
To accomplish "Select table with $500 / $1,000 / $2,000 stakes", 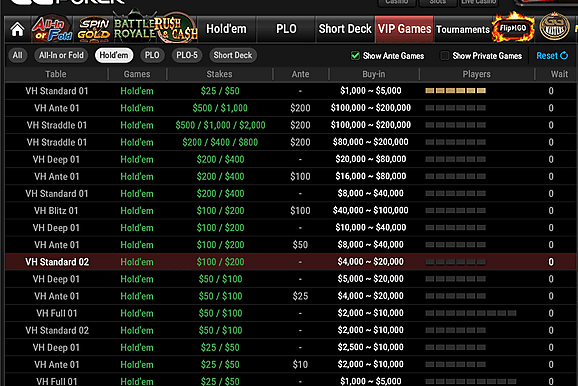I will (290, 125).
